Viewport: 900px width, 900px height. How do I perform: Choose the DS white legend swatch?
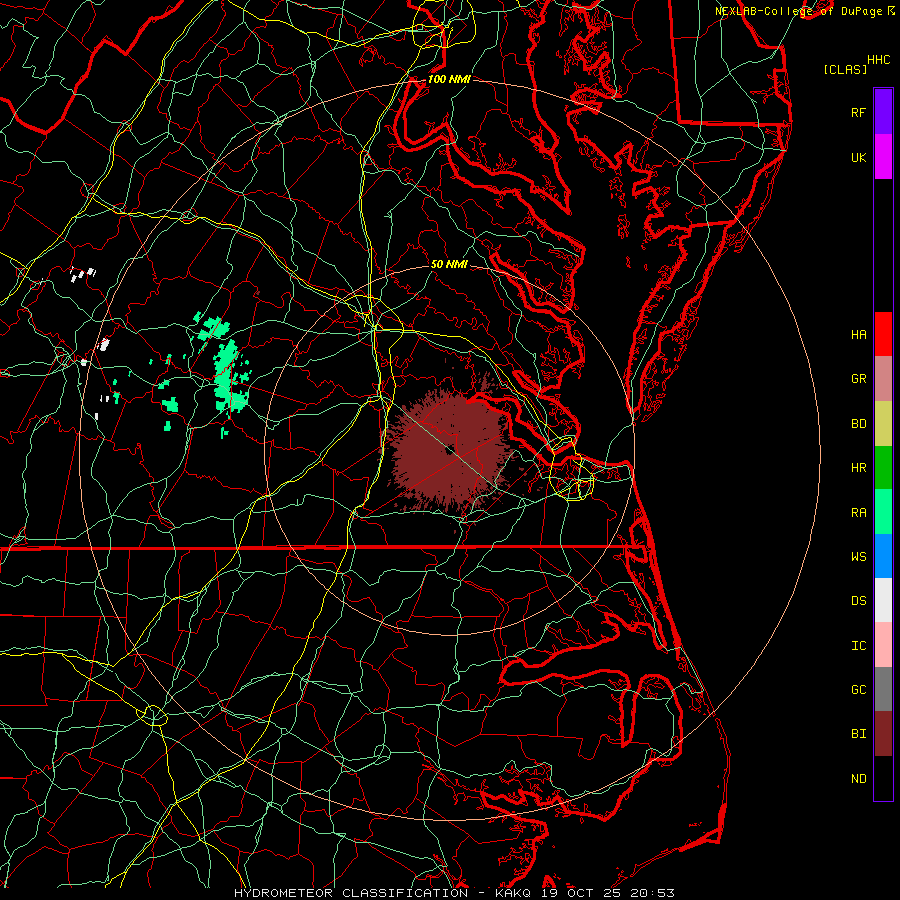(883, 600)
